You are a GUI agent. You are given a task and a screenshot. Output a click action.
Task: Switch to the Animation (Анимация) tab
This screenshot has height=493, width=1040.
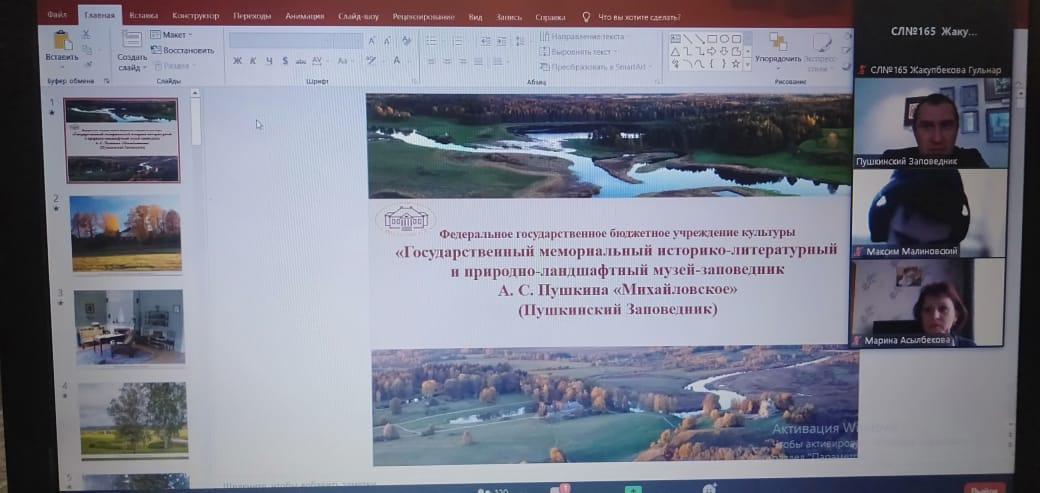[304, 17]
